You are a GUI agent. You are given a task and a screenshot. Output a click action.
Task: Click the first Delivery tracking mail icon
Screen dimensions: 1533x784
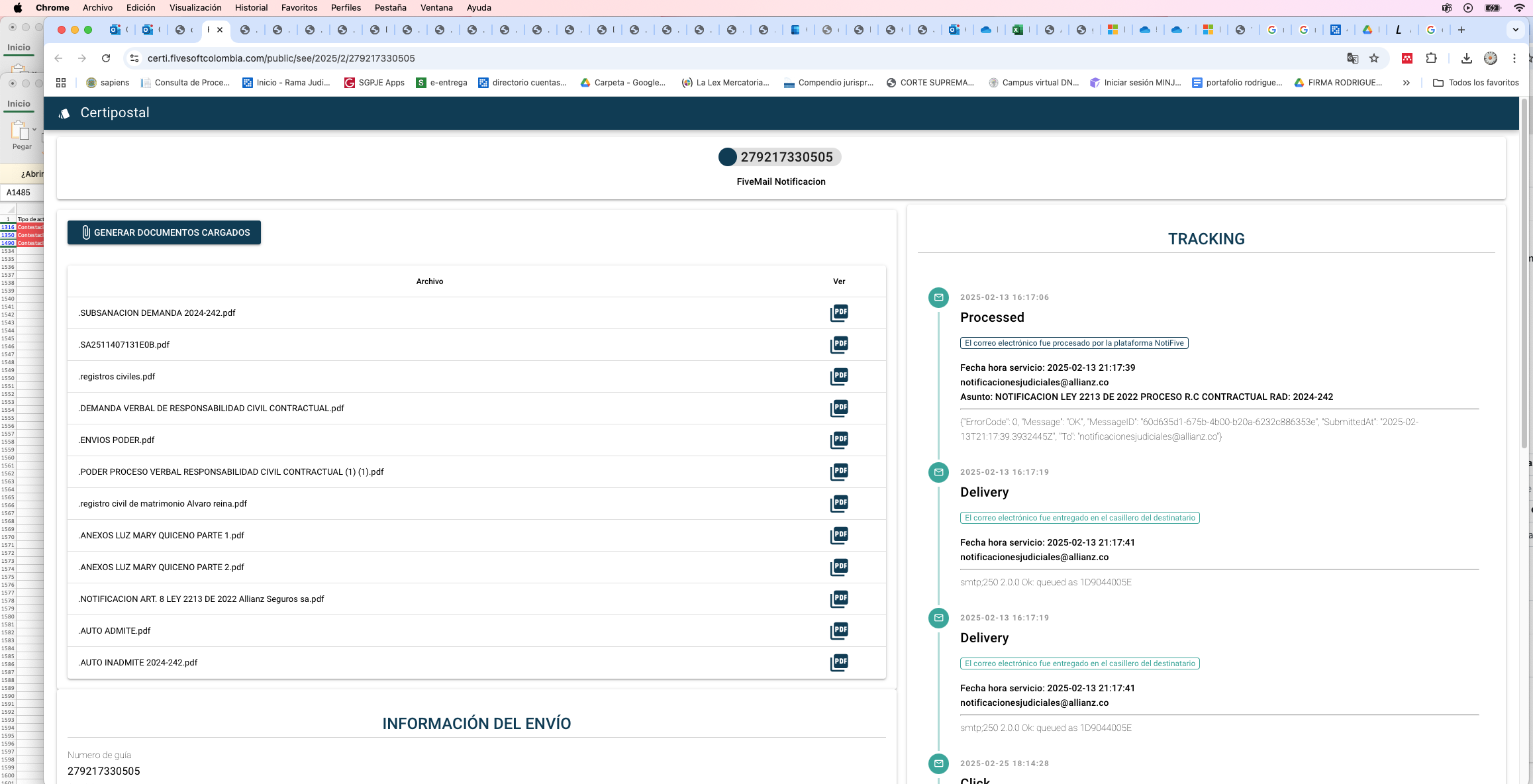(938, 472)
